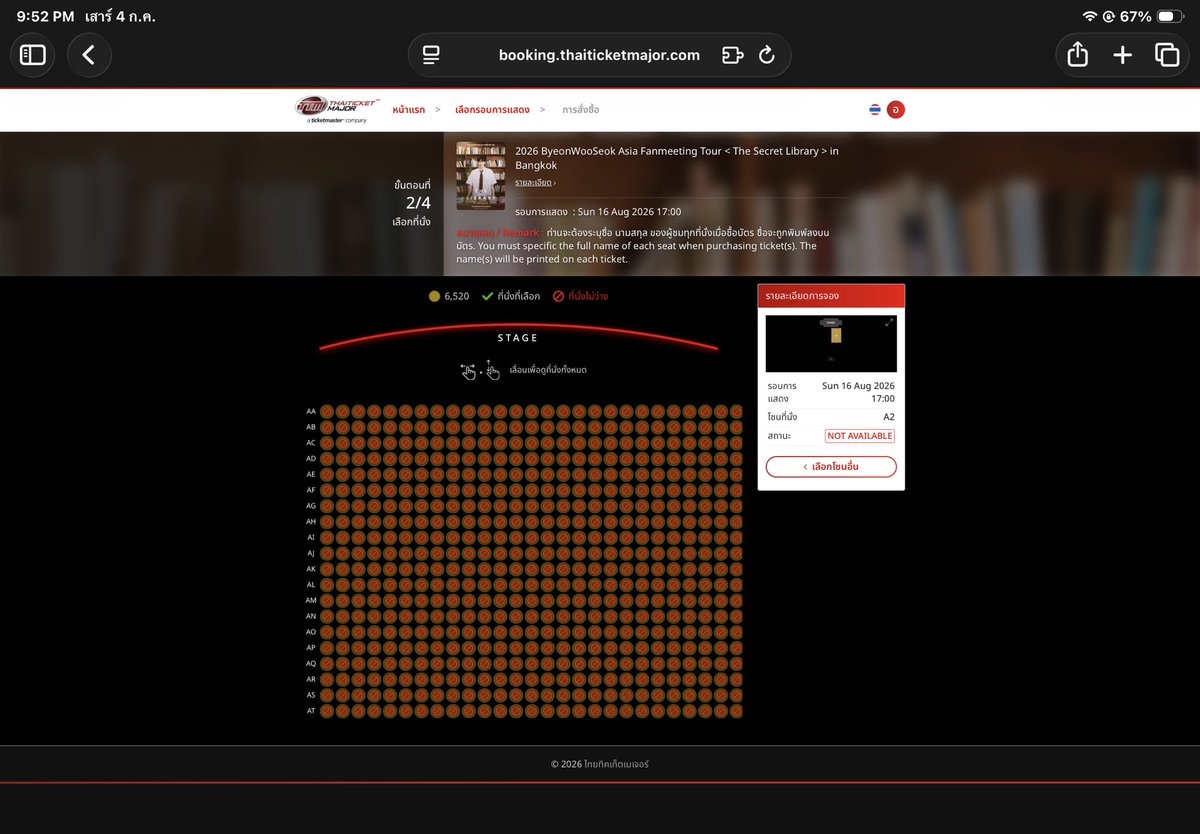Tap the booking.thaiticketmajor.com address field

coord(599,55)
